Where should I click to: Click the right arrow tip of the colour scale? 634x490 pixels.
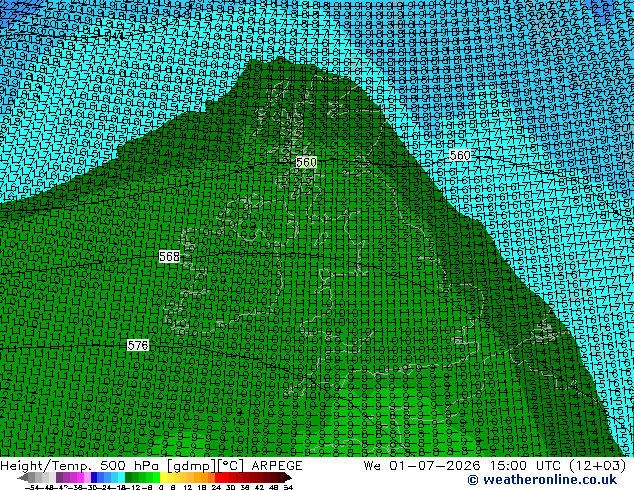[x=290, y=478]
